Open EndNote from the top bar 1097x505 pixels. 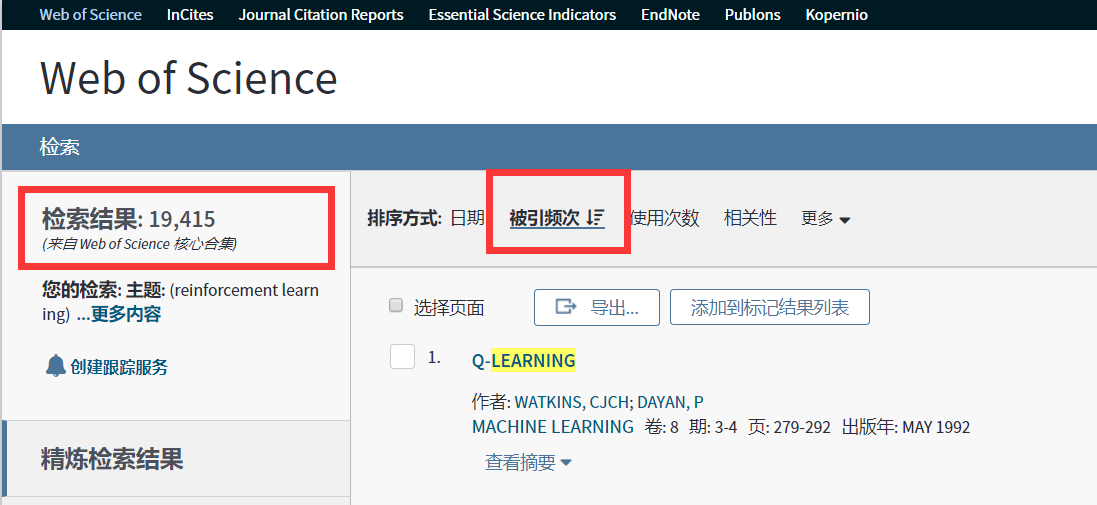(x=670, y=15)
